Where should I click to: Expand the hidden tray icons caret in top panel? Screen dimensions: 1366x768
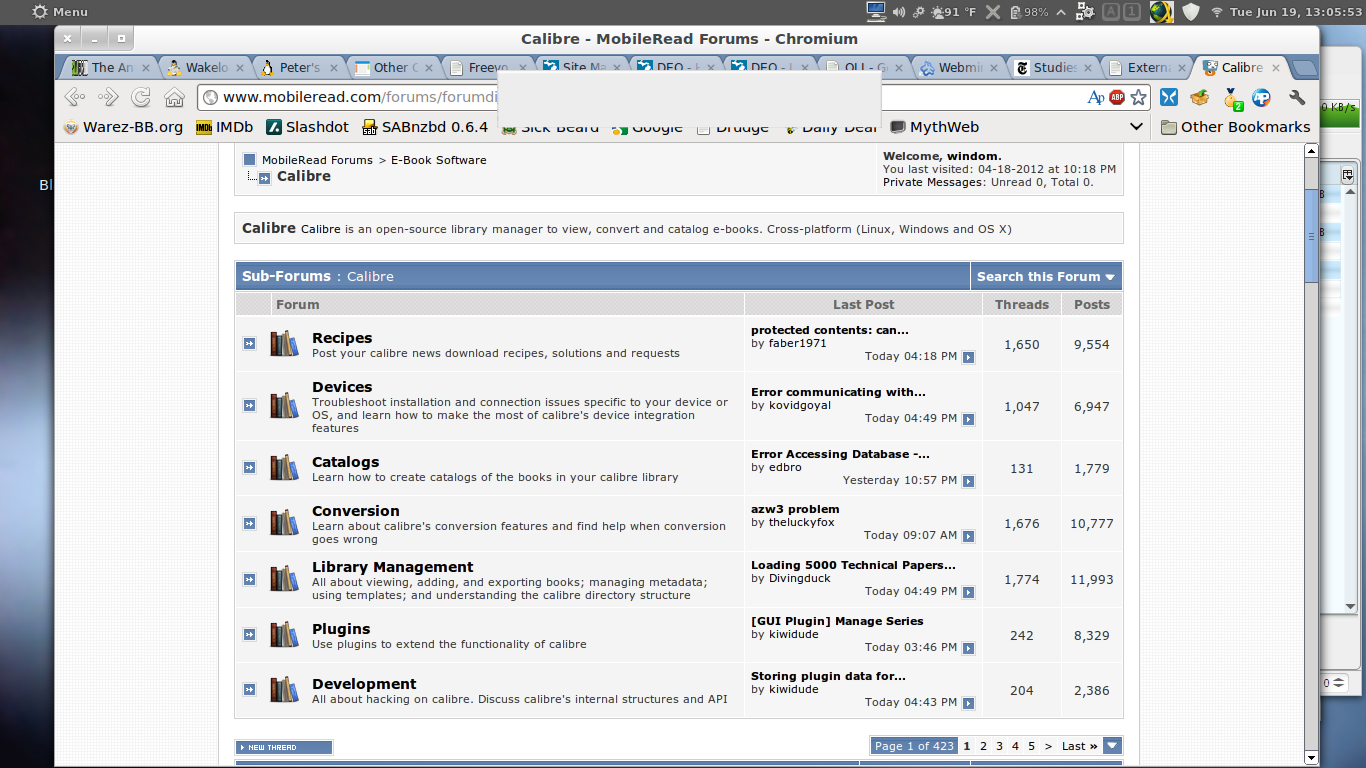(1061, 12)
